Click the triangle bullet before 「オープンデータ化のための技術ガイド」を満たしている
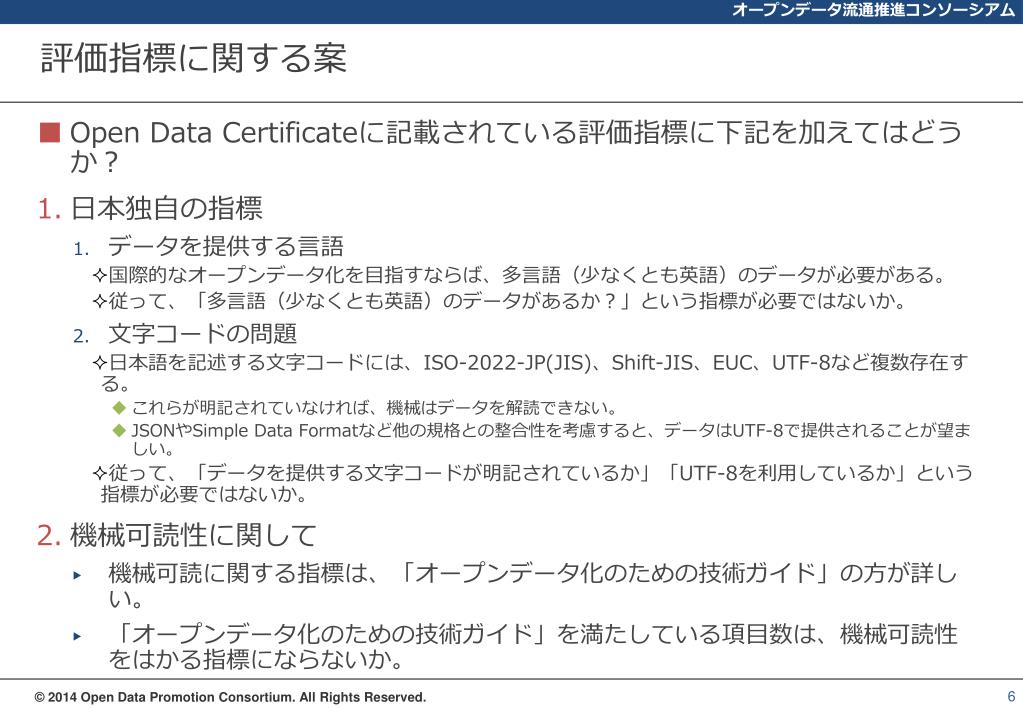The image size is (1023, 708). pos(78,636)
